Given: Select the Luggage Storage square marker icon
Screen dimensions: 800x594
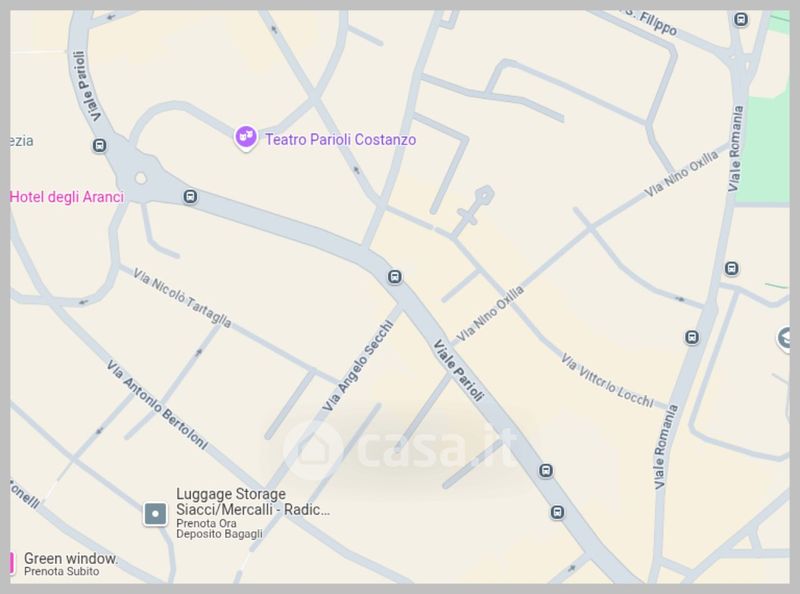Looking at the screenshot, I should click(x=155, y=514).
